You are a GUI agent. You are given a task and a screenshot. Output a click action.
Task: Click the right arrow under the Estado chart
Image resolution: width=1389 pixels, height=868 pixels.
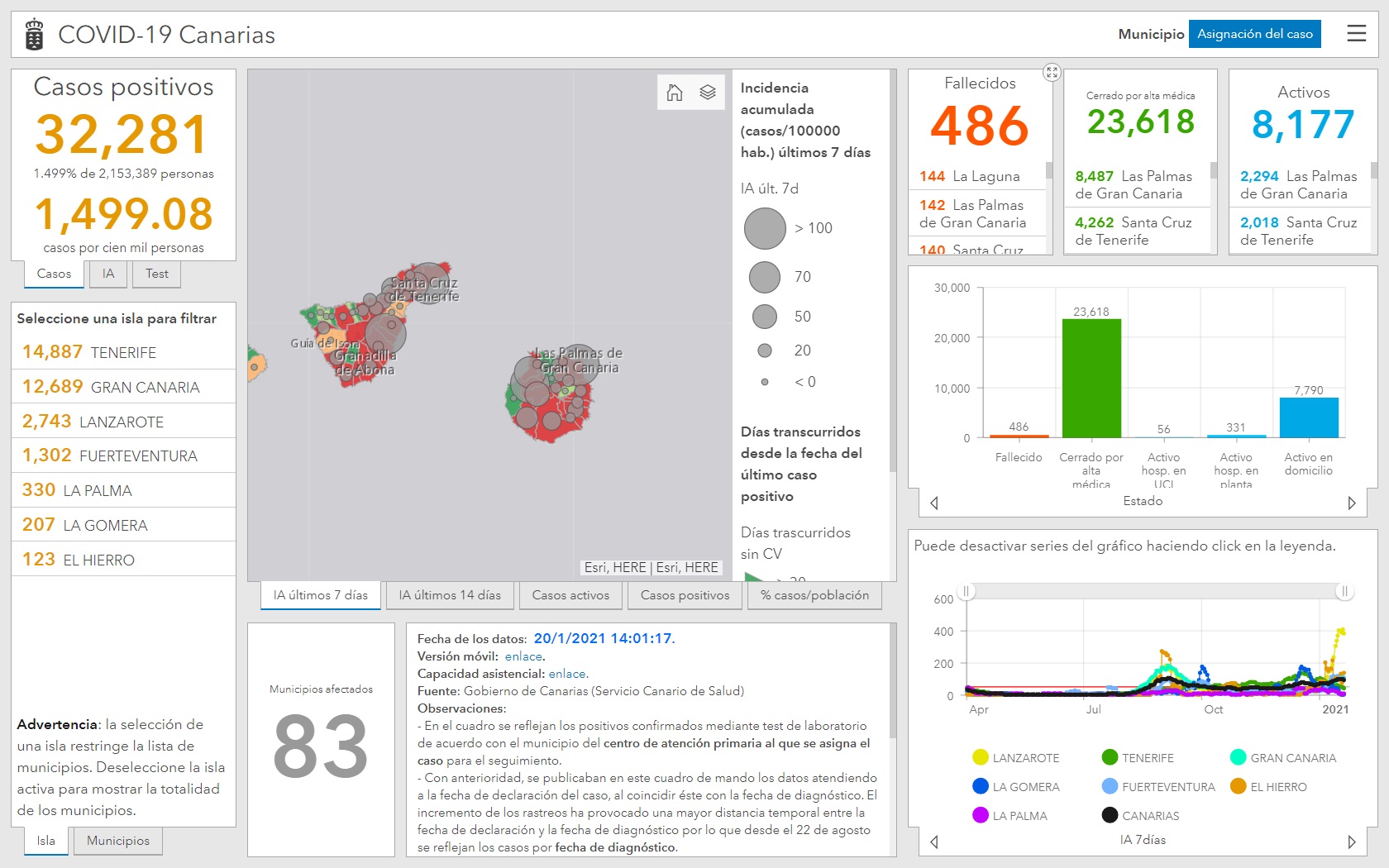(x=1352, y=503)
